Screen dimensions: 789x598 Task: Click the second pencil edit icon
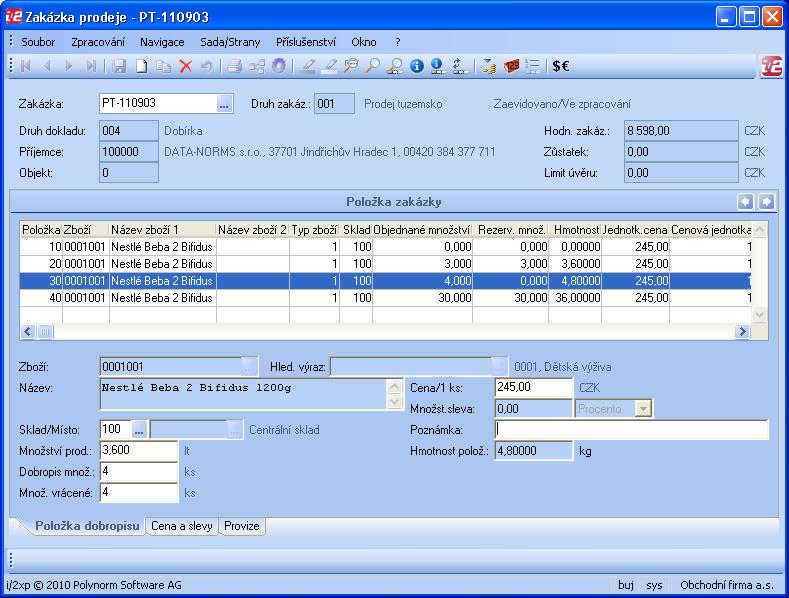pos(330,66)
